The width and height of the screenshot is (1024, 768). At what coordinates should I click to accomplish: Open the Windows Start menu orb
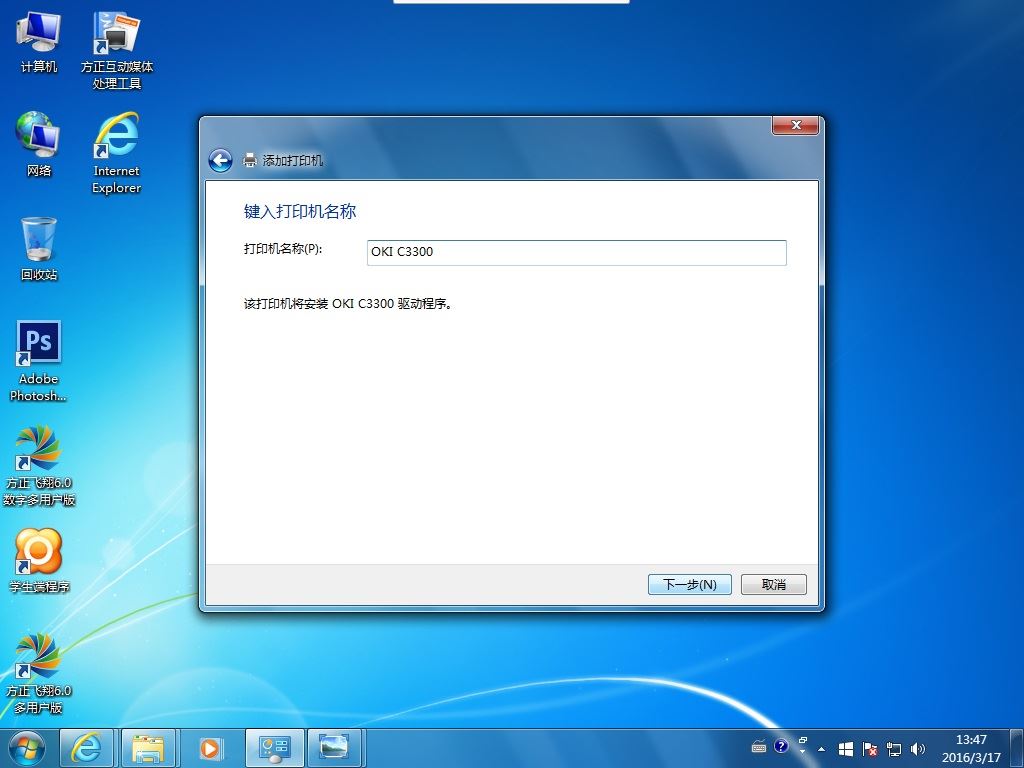(27, 748)
